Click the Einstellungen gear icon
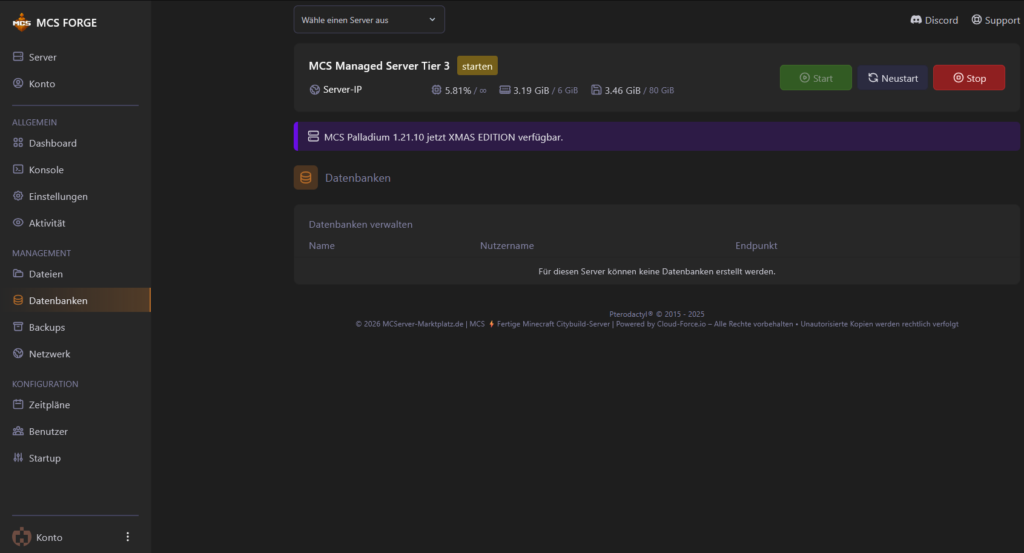The height and width of the screenshot is (553, 1024). [18, 196]
